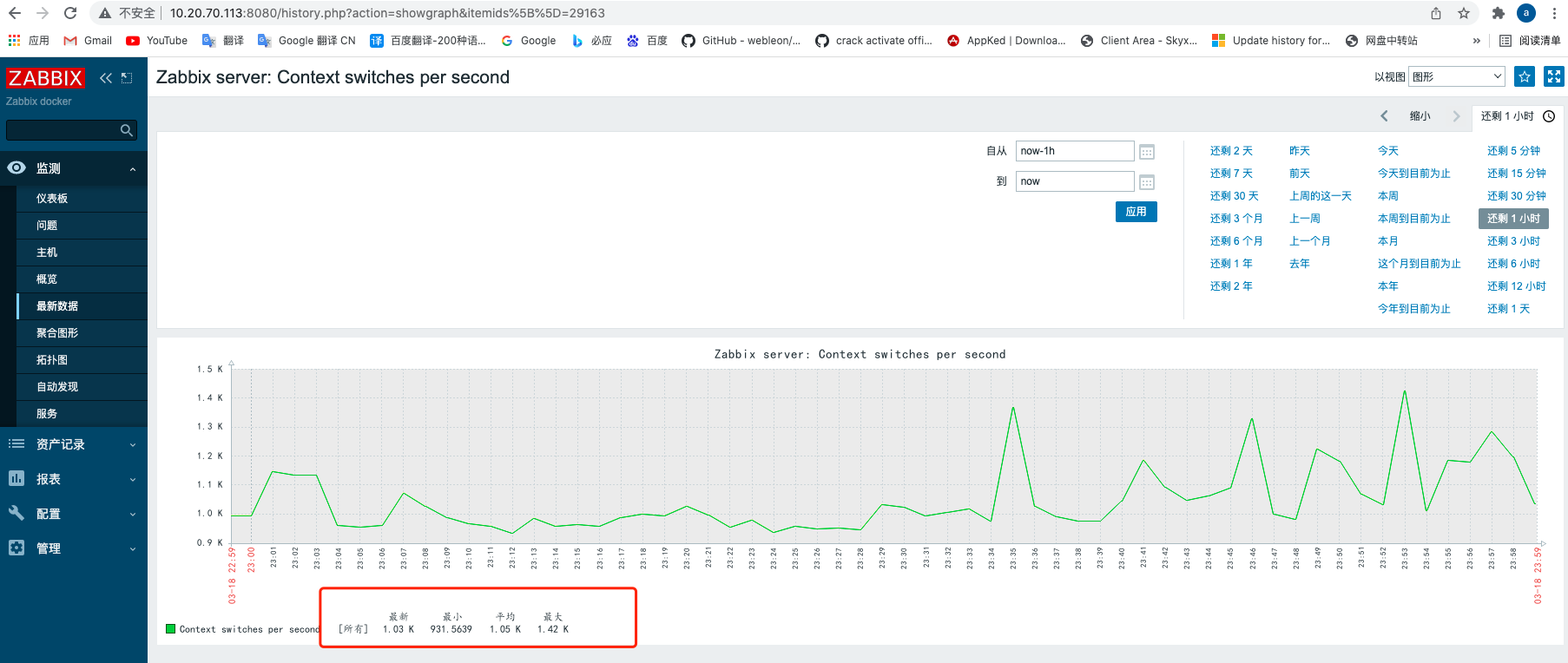1568x663 pixels.
Task: Click the From field containing now-1h
Action: (x=1075, y=151)
